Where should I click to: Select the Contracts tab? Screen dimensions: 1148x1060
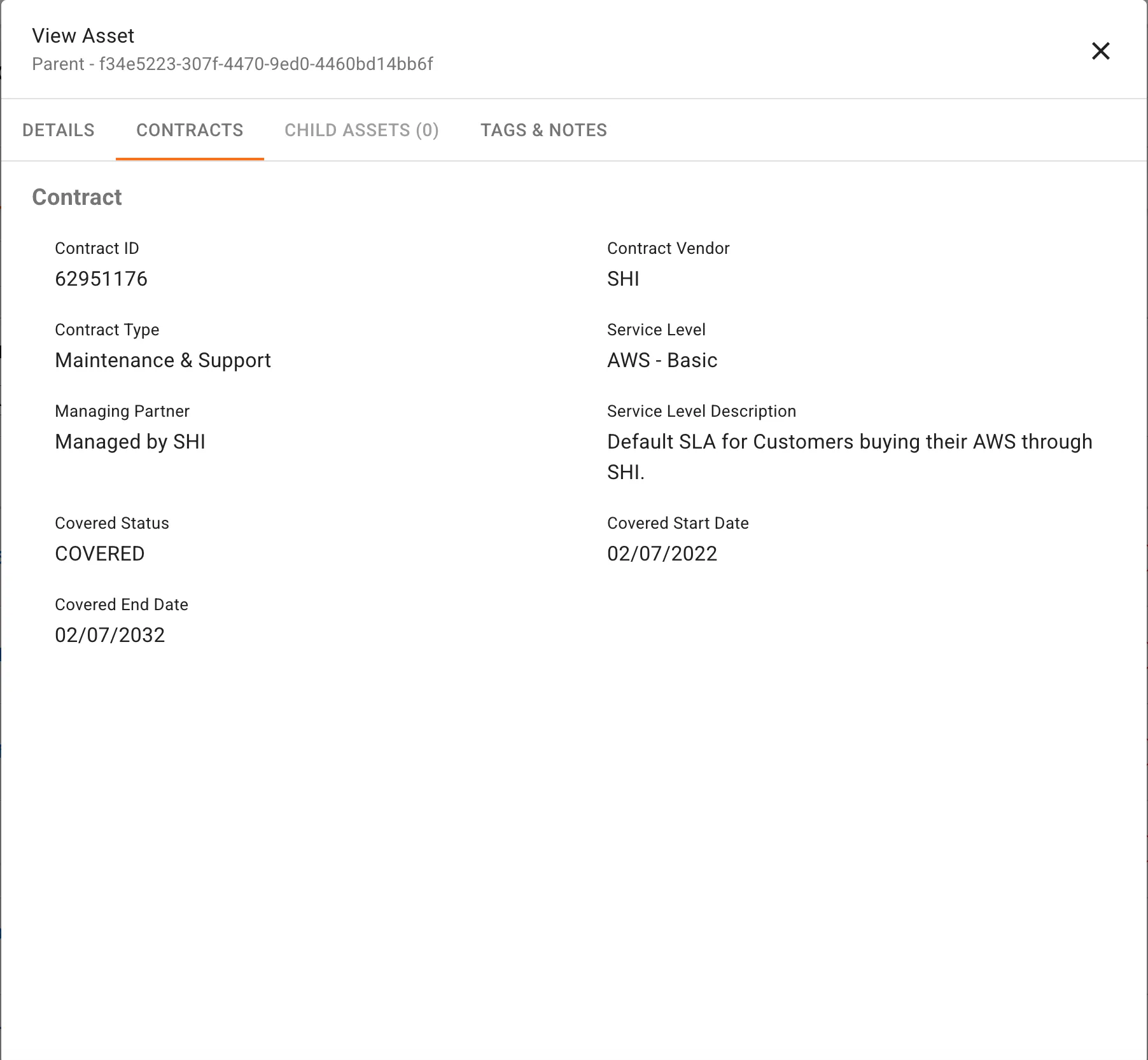pyautogui.click(x=190, y=130)
